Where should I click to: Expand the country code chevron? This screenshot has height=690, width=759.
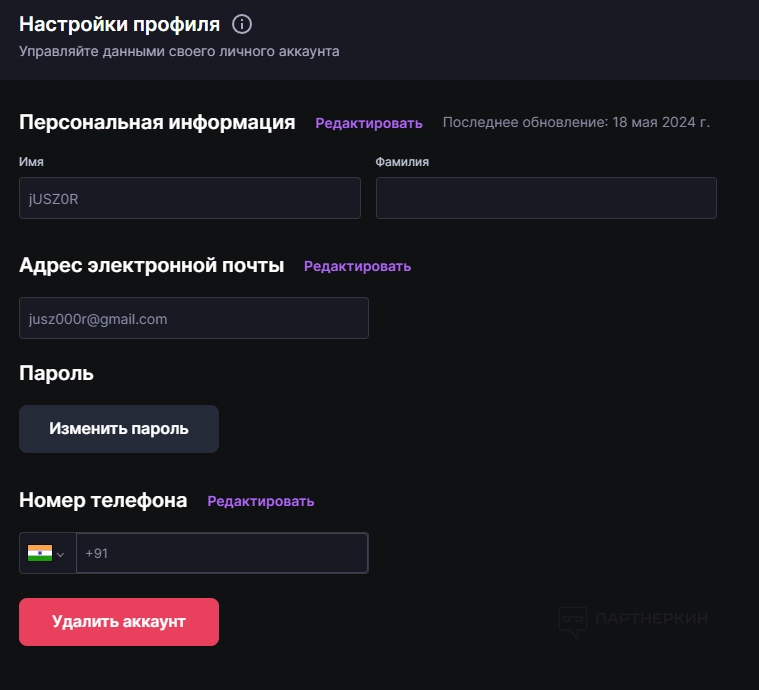(61, 555)
